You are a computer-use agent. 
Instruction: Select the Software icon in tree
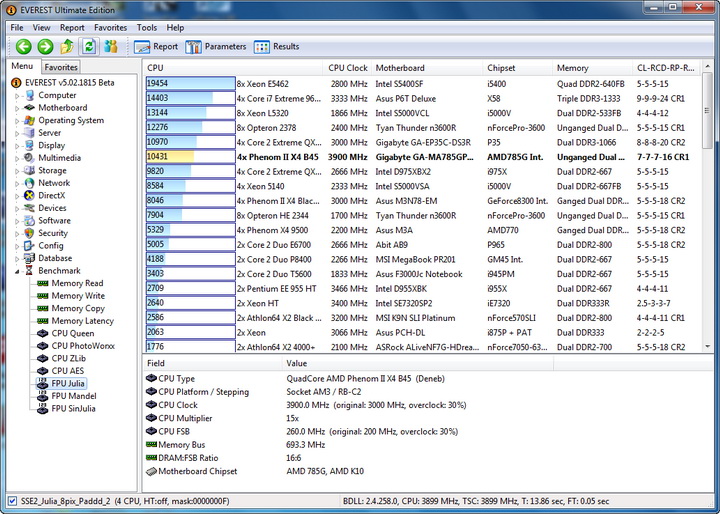coord(29,220)
